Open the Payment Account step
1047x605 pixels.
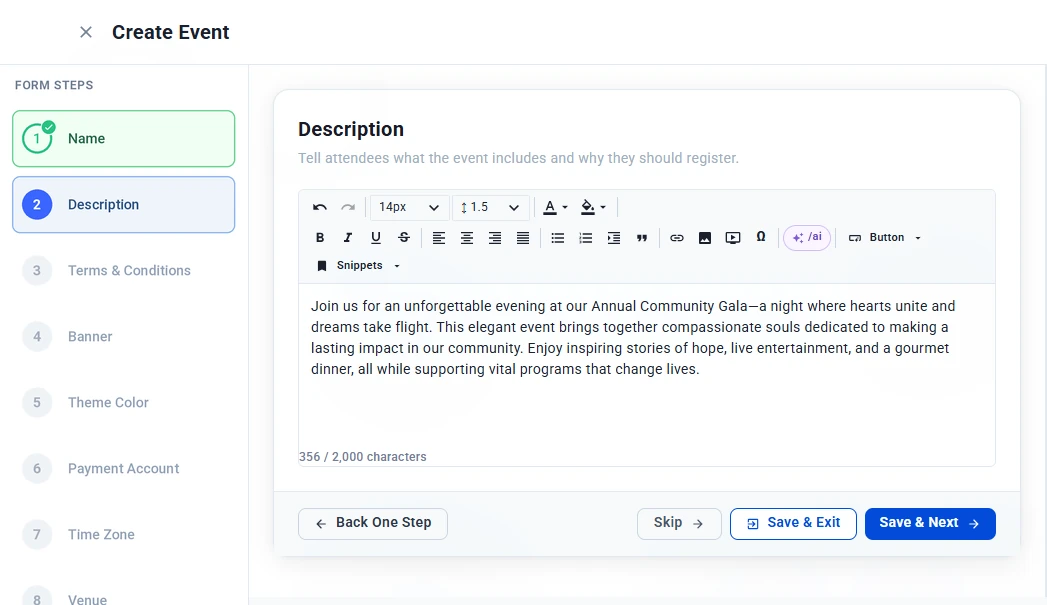pyautogui.click(x=124, y=469)
